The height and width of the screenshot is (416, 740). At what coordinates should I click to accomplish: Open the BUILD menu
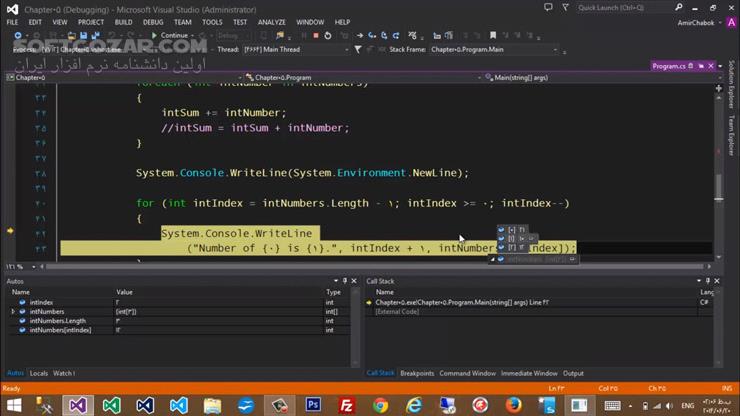pyautogui.click(x=123, y=22)
